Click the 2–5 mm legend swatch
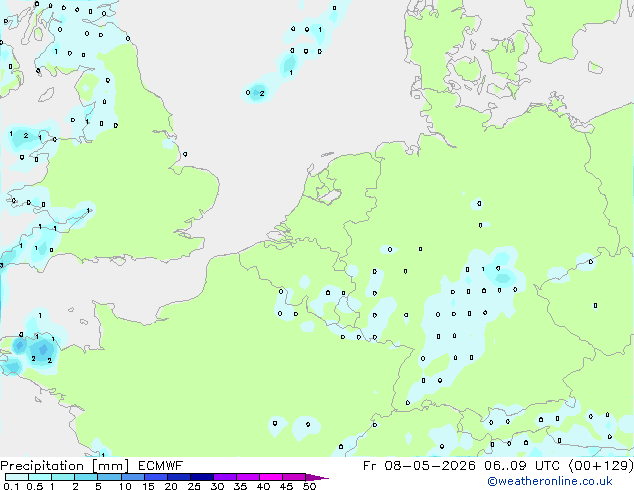Screen dimensions: 634x490 pyautogui.click(x=86, y=477)
